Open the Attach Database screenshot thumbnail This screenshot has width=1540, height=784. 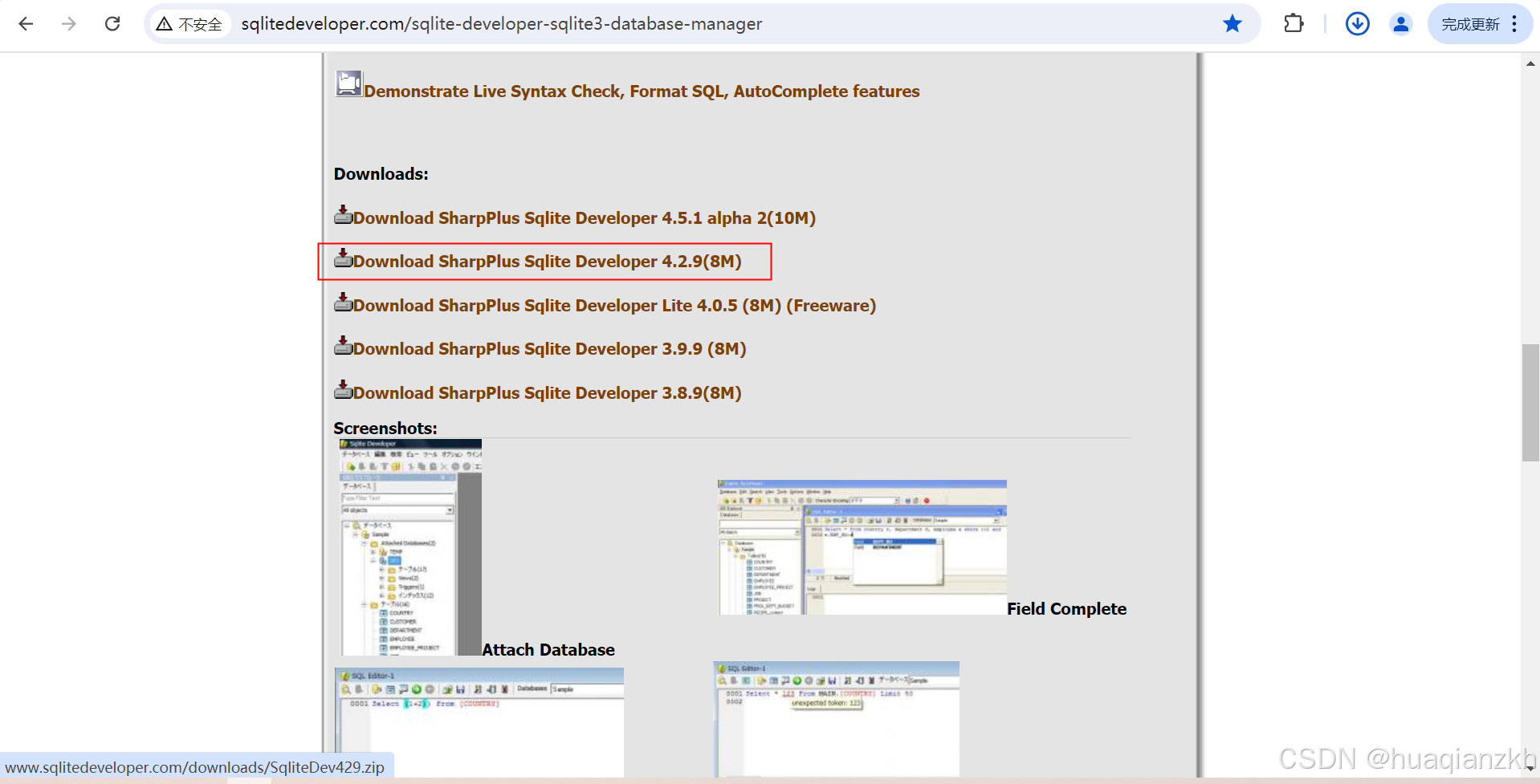tap(409, 547)
